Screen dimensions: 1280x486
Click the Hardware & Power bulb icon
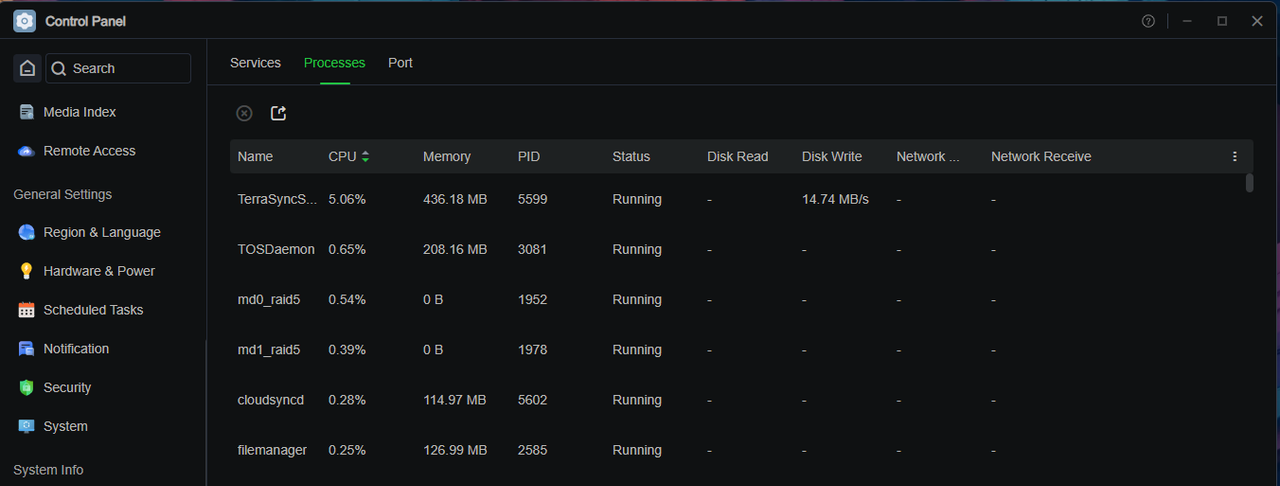[x=27, y=271]
